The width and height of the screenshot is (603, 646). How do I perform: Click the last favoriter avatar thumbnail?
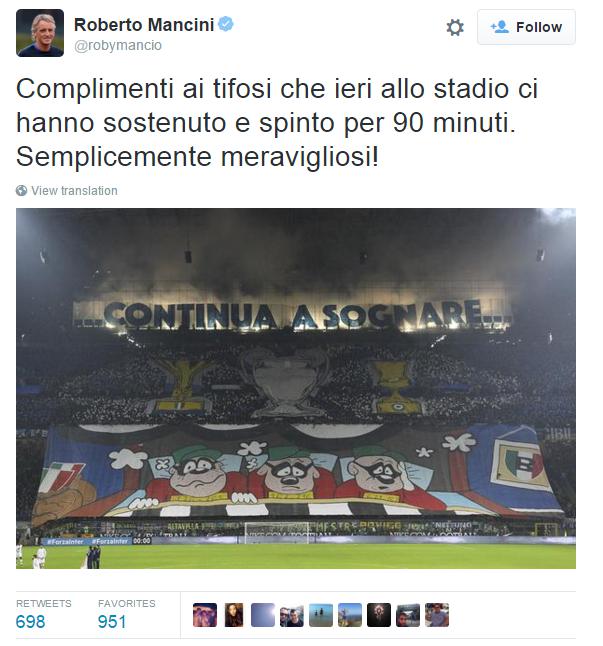[437, 615]
